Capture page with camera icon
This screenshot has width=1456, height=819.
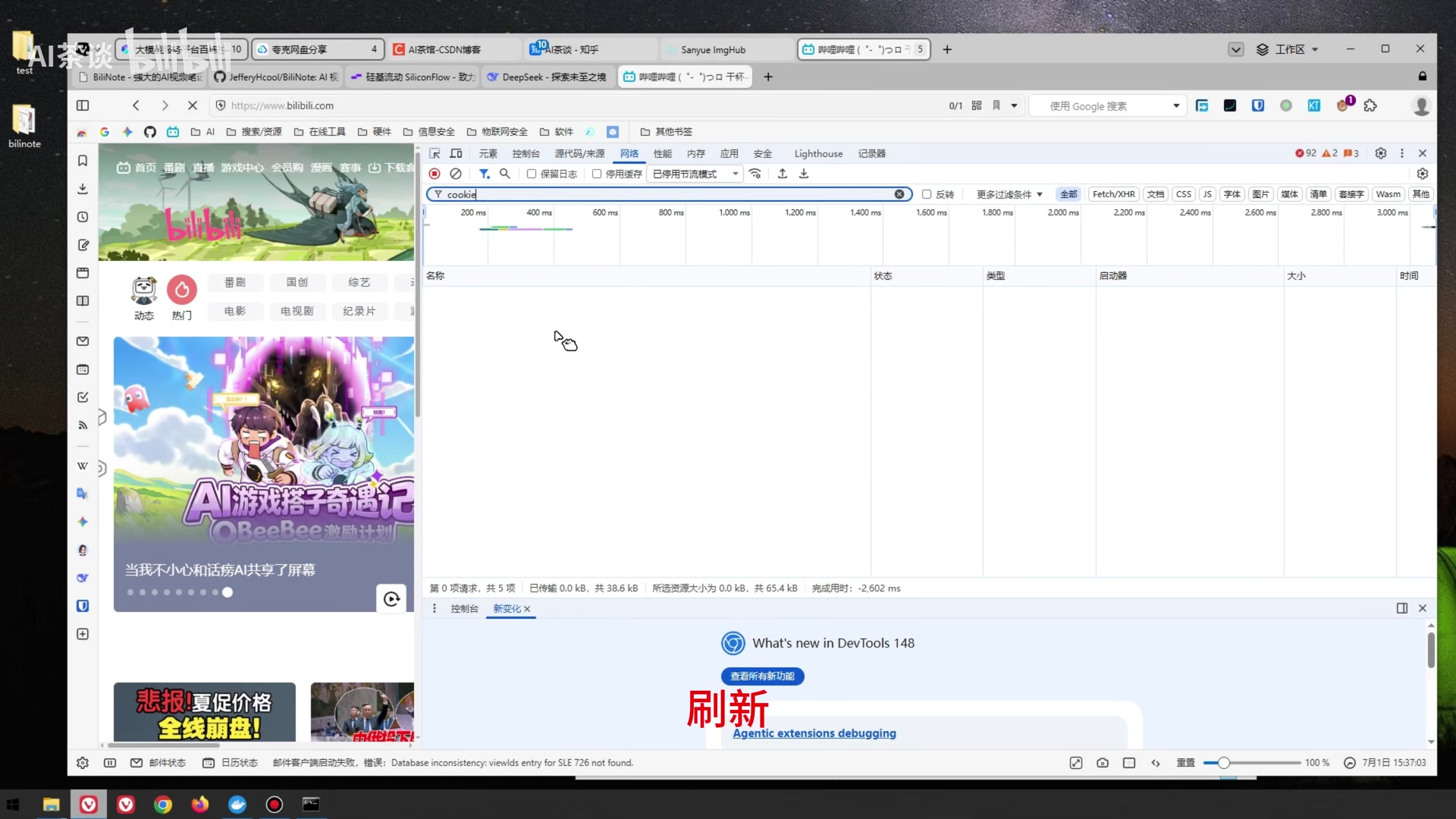tap(1103, 763)
